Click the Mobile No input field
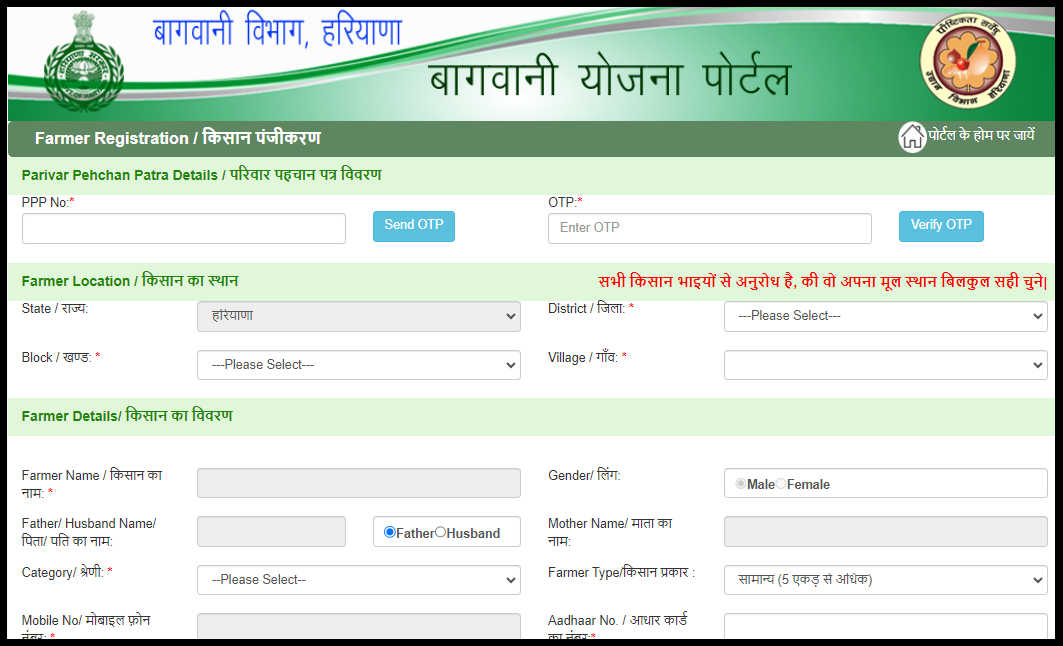Image resolution: width=1063 pixels, height=646 pixels. point(359,626)
